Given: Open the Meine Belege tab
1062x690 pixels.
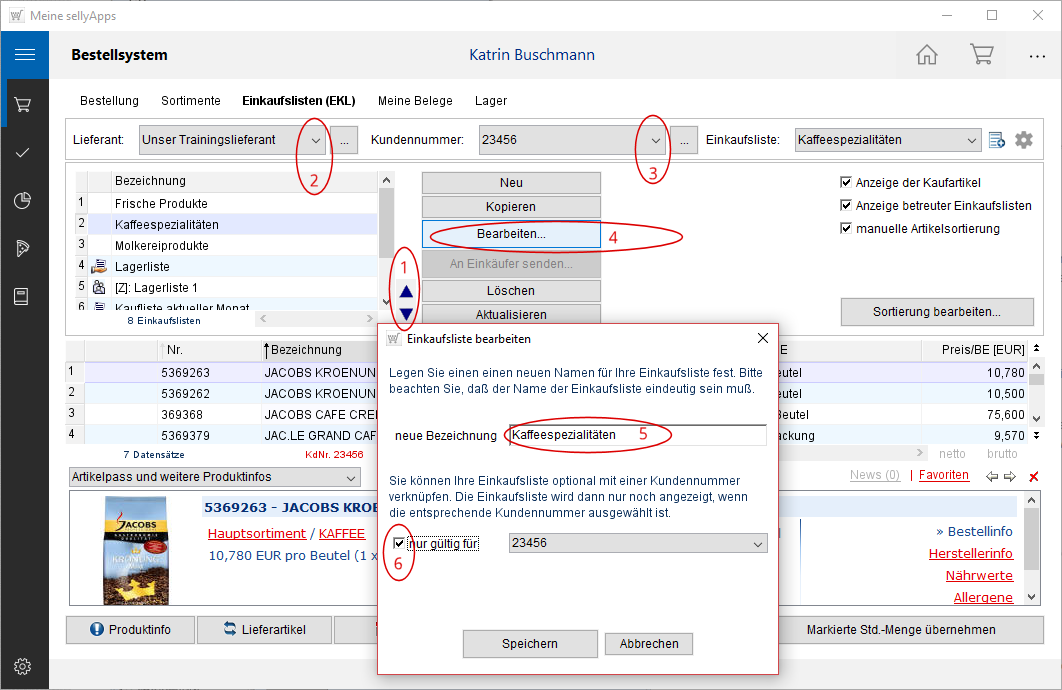Looking at the screenshot, I should tap(415, 101).
